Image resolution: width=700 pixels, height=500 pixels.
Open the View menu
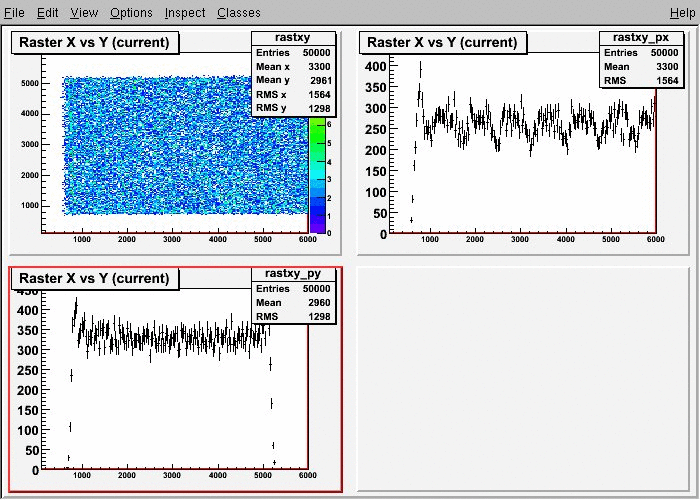(x=84, y=12)
